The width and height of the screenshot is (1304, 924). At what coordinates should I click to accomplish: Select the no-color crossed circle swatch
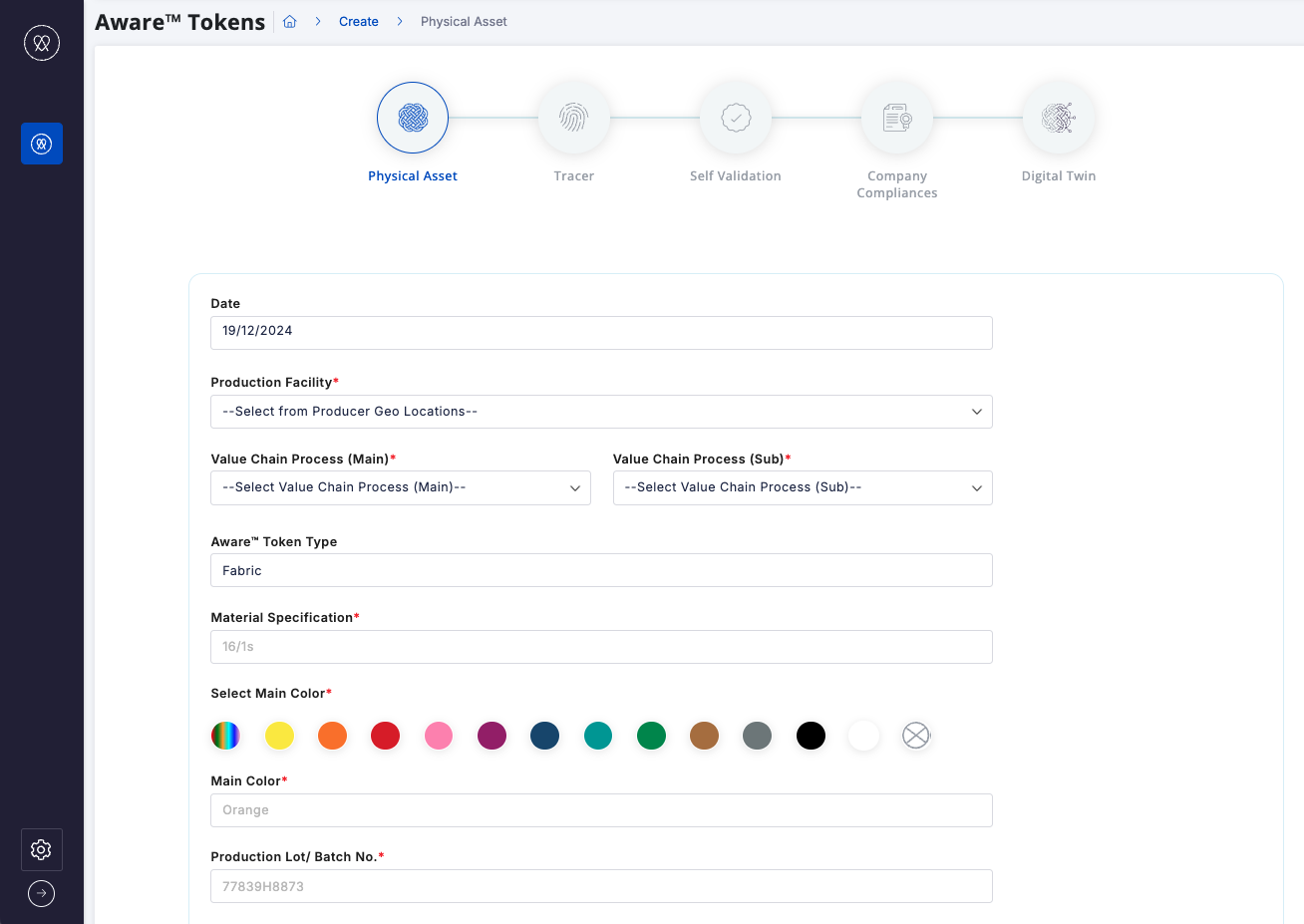(x=916, y=736)
